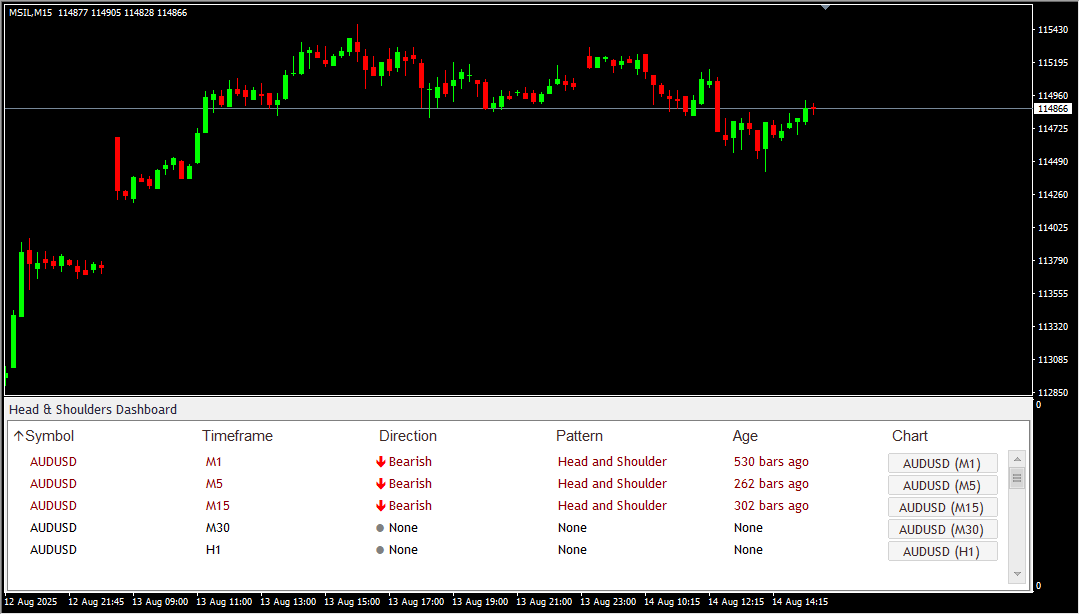Click the sort arrow beside Symbol header

click(18, 436)
